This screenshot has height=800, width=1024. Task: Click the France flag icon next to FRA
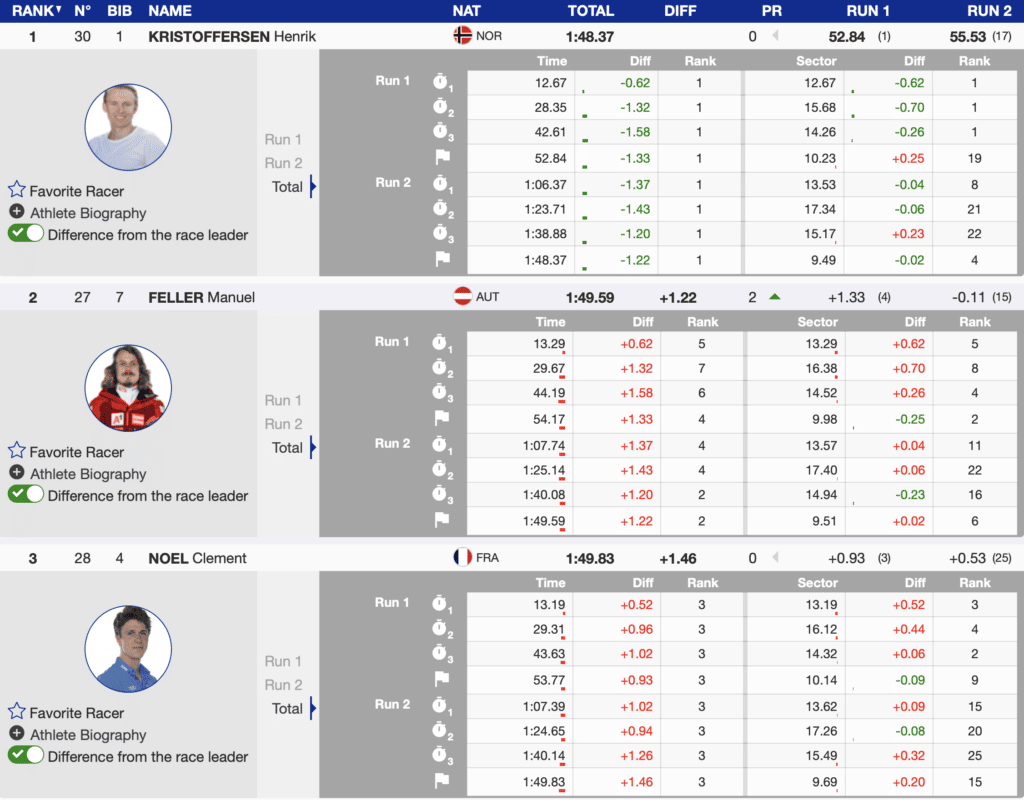point(462,557)
